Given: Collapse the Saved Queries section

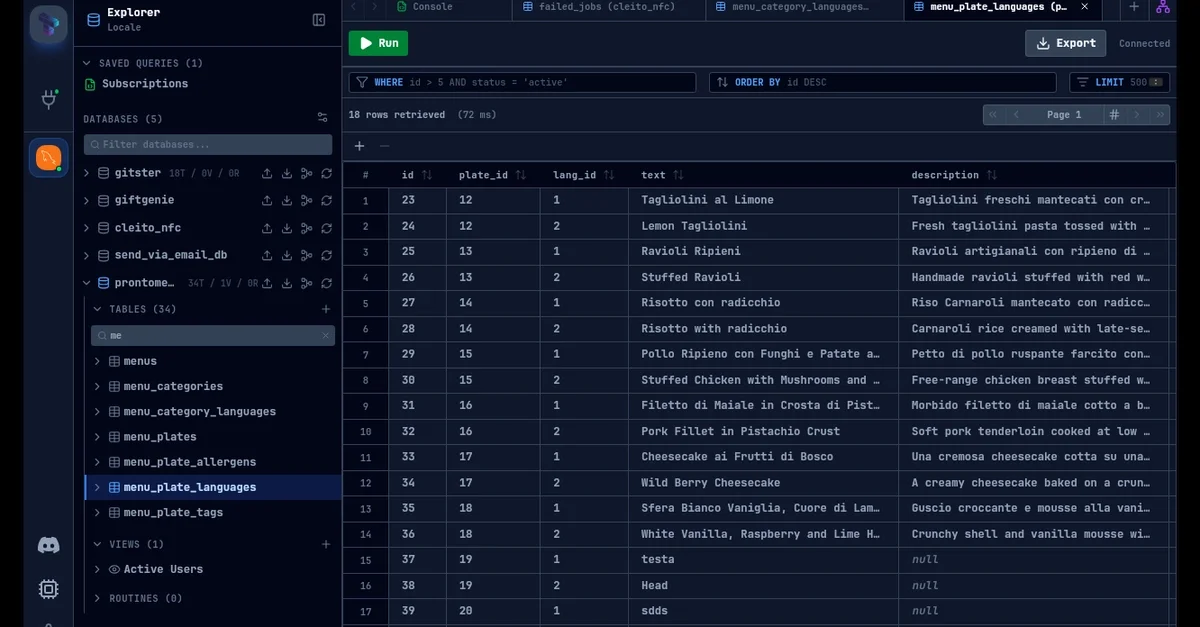Looking at the screenshot, I should 87,63.
